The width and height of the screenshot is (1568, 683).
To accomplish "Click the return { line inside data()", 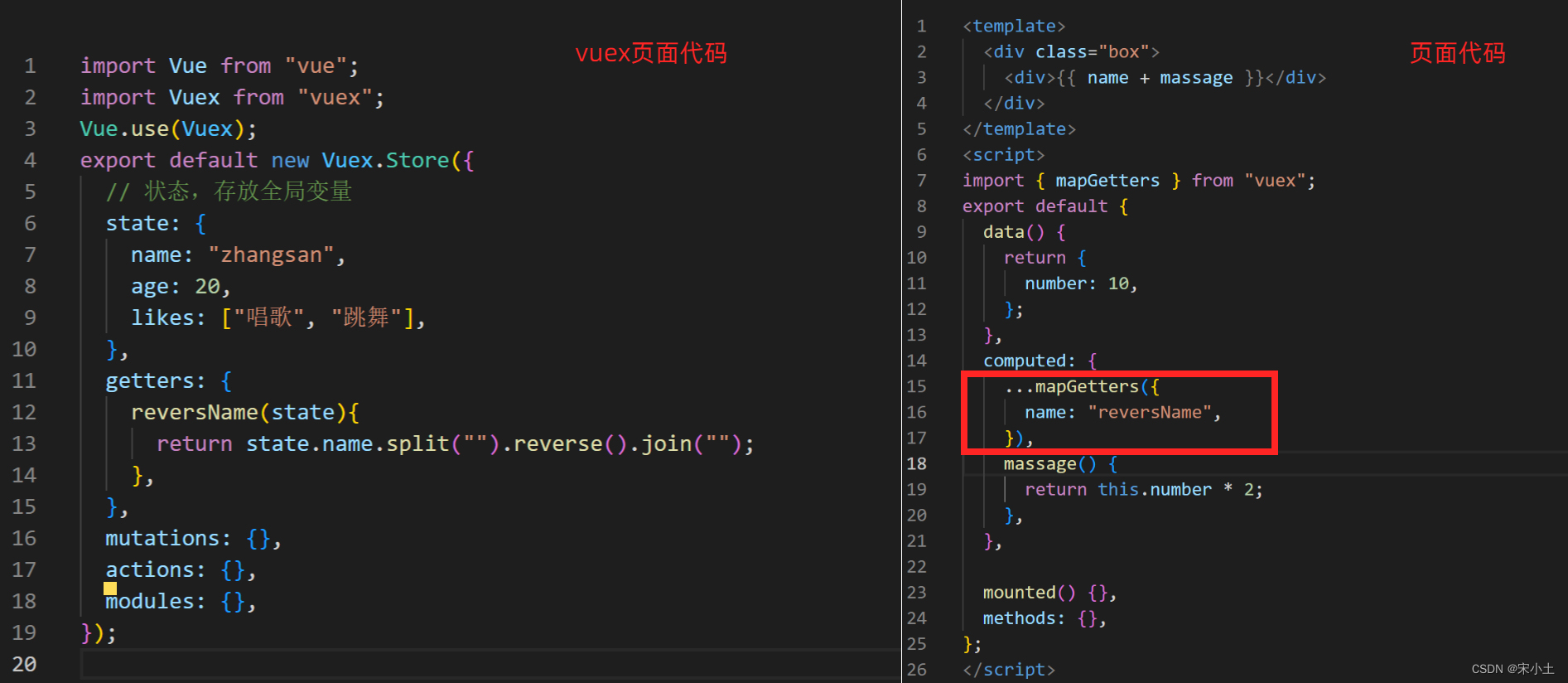I will pos(1045,257).
